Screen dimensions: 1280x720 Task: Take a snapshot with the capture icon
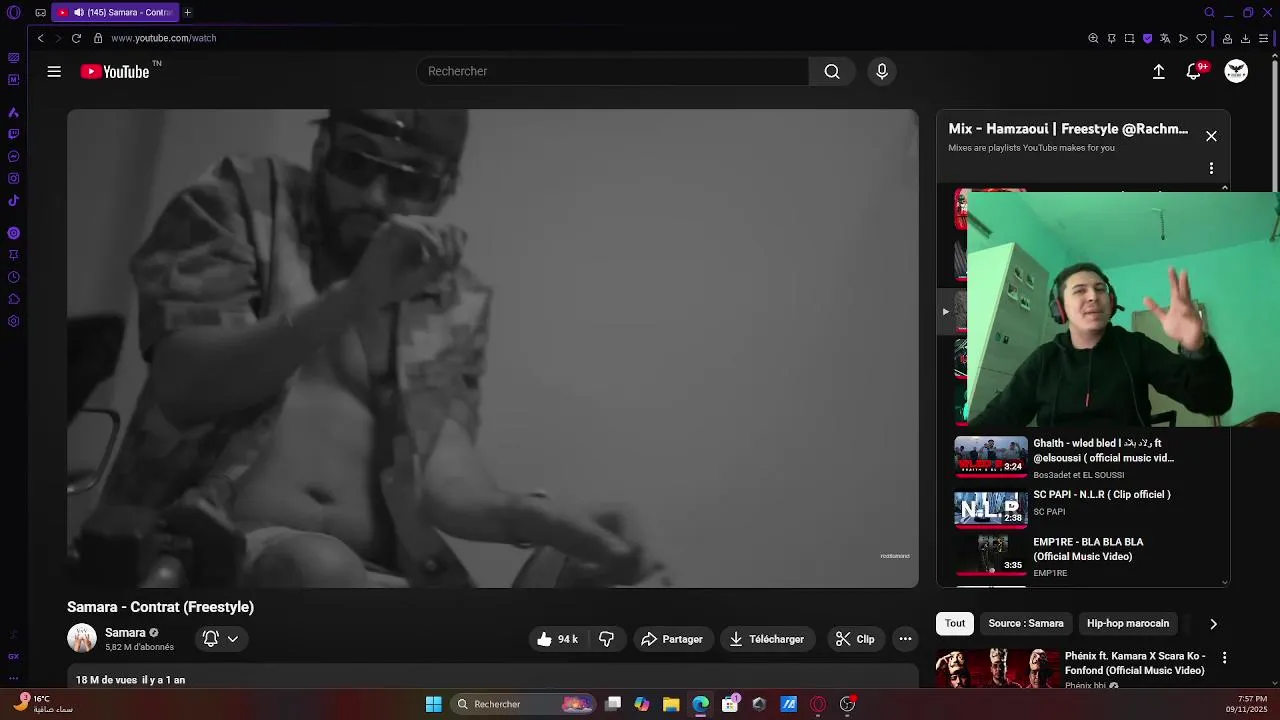(x=1129, y=38)
